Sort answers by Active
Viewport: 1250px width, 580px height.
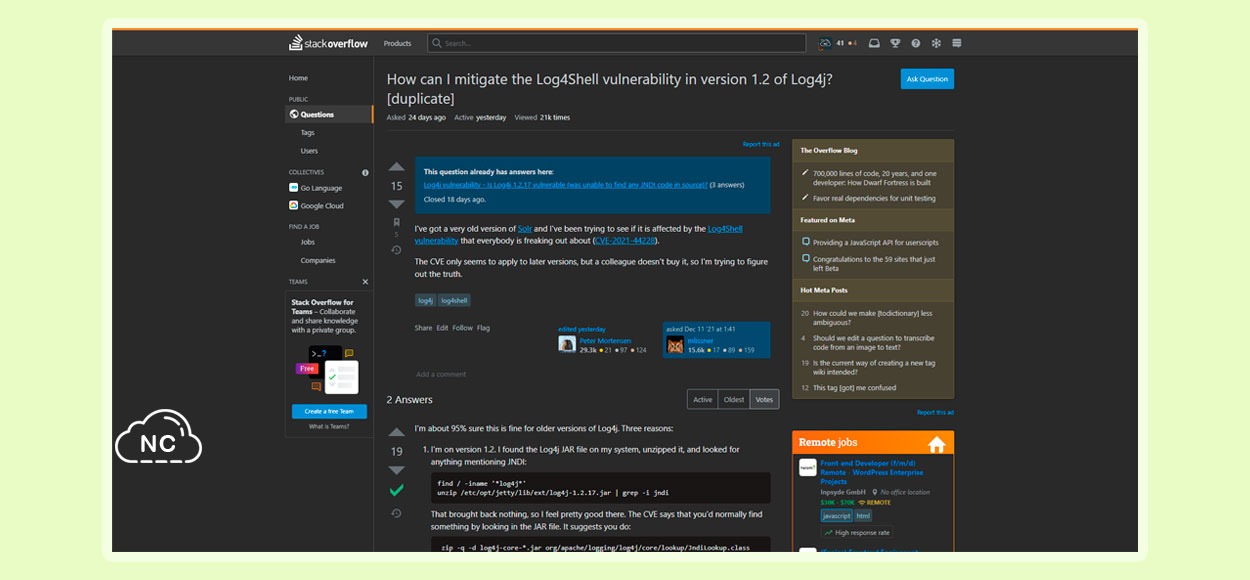point(703,400)
